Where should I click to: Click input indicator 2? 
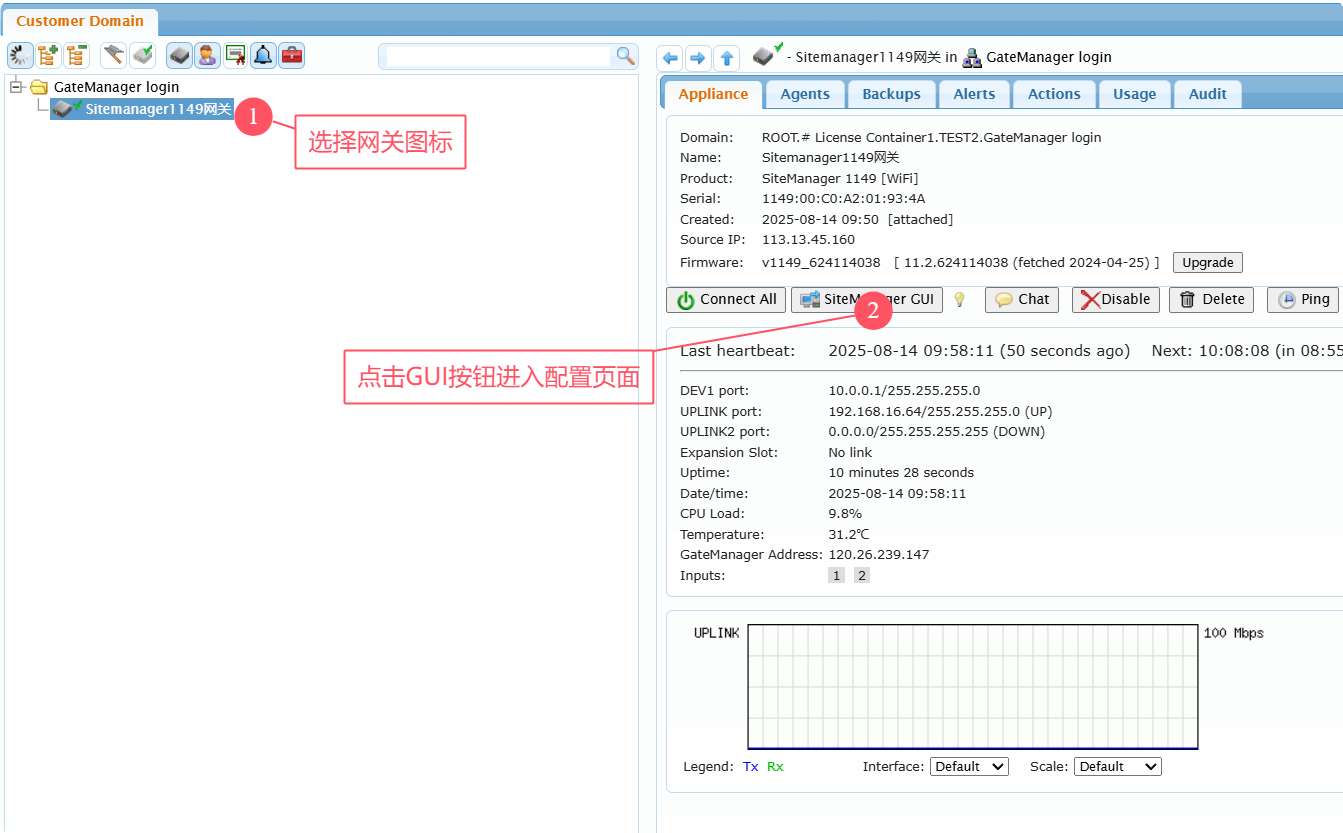click(x=862, y=575)
